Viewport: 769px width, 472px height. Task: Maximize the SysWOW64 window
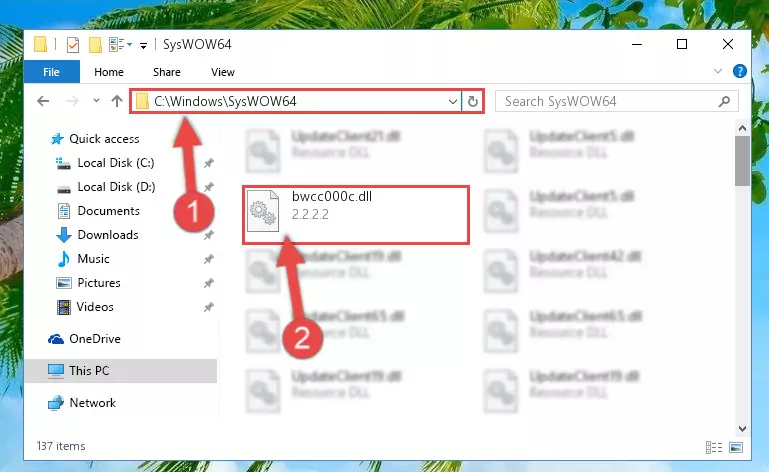682,44
